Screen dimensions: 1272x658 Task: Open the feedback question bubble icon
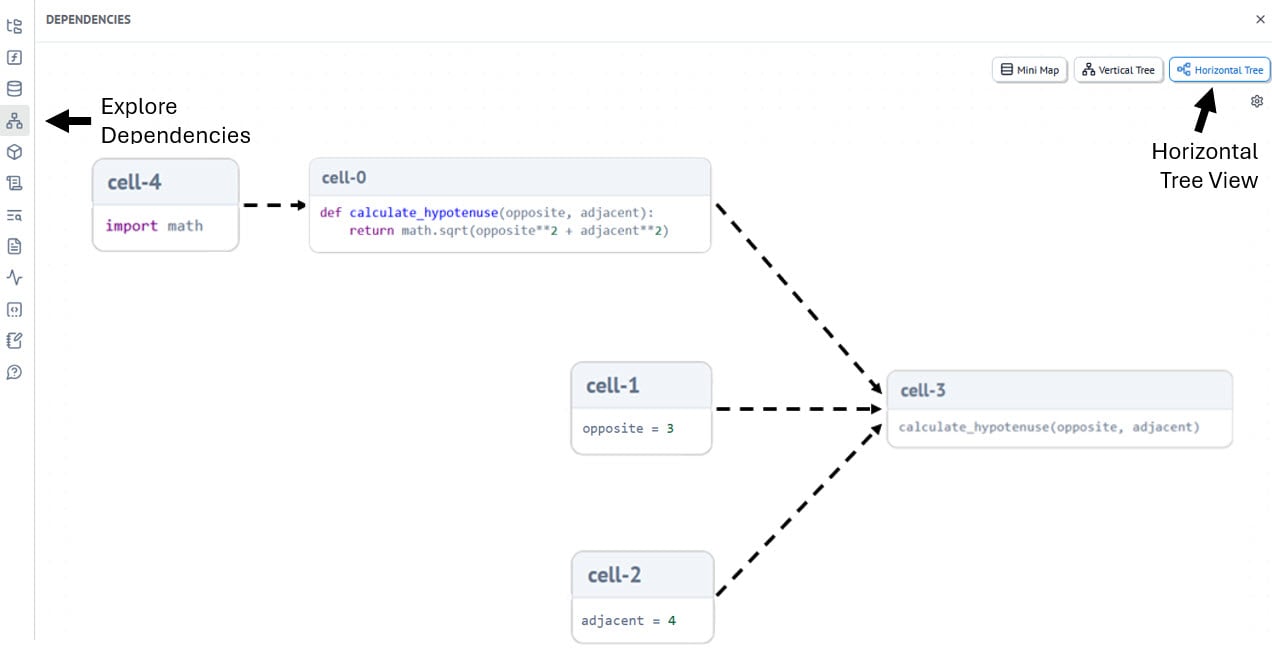[14, 372]
